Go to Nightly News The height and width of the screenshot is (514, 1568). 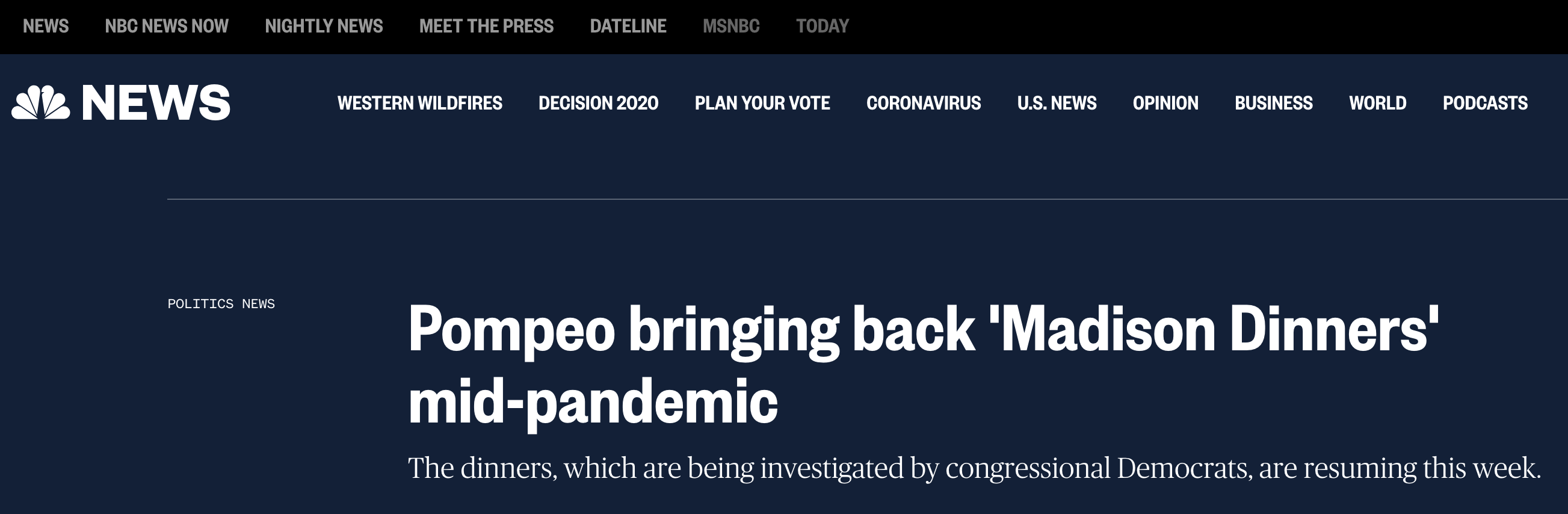(324, 26)
